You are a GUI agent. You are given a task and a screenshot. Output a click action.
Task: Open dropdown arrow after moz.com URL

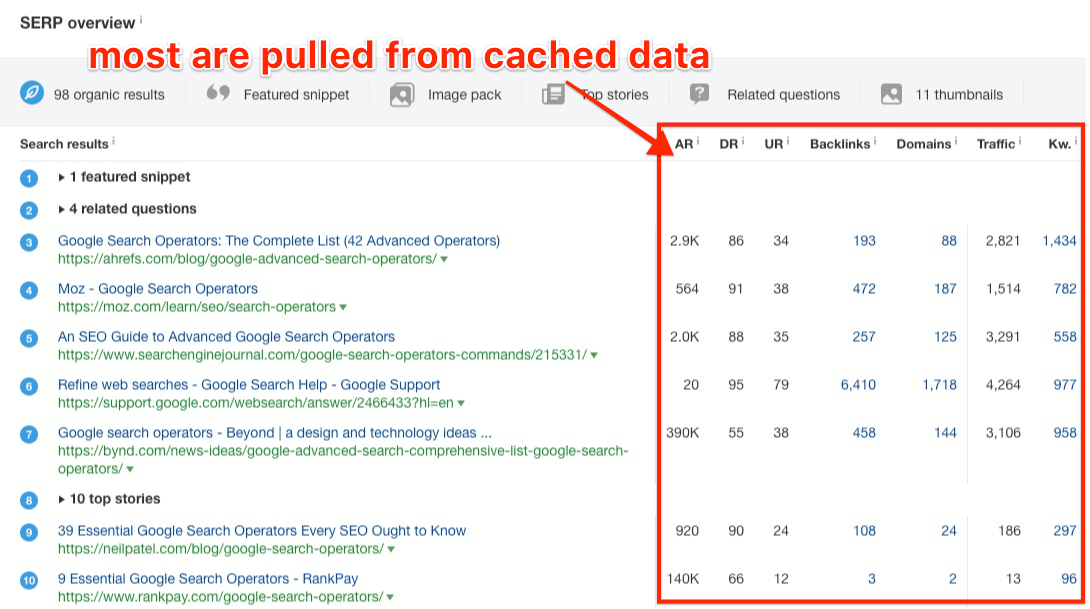343,308
